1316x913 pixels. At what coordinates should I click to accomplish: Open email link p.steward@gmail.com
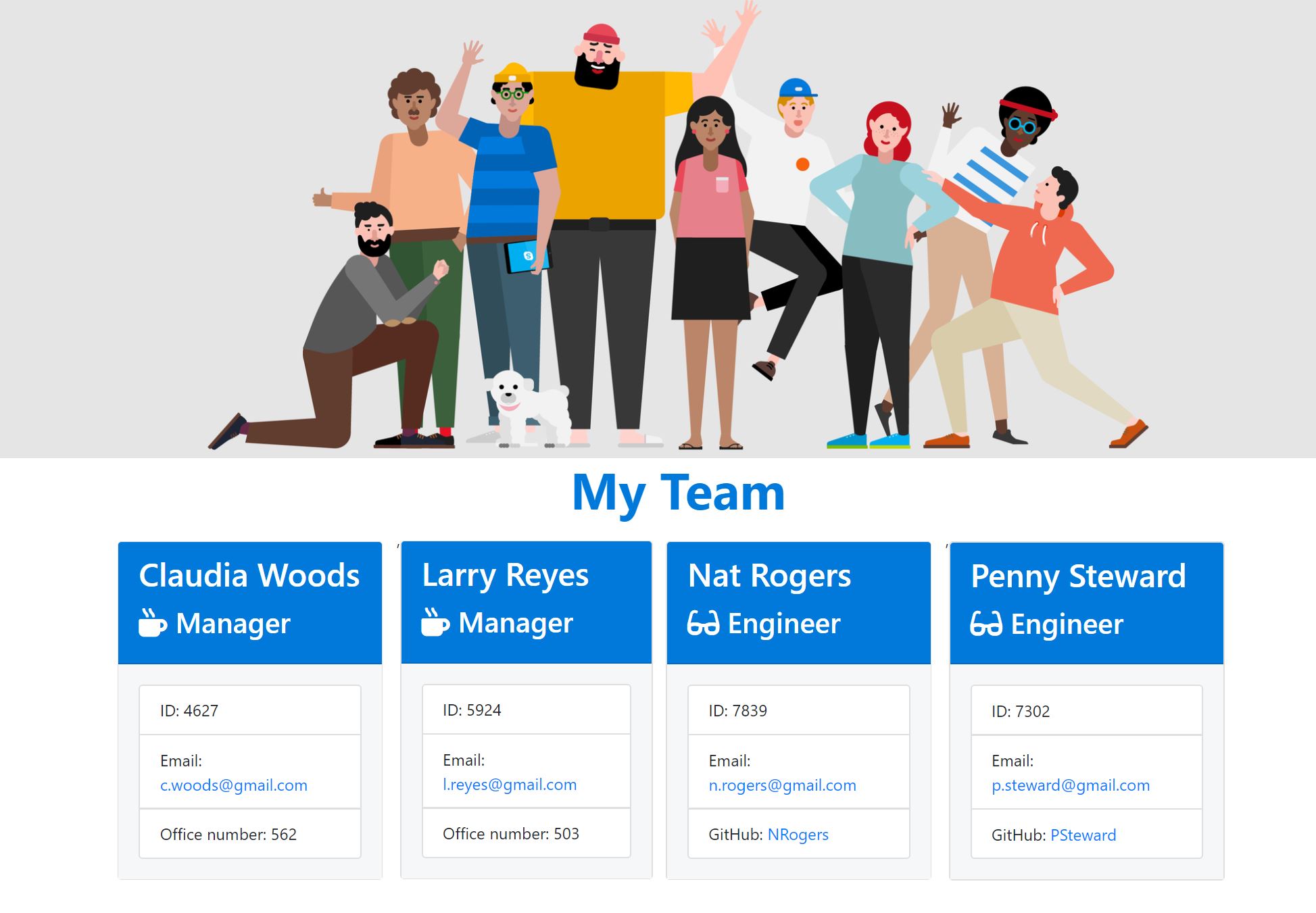tap(1070, 785)
